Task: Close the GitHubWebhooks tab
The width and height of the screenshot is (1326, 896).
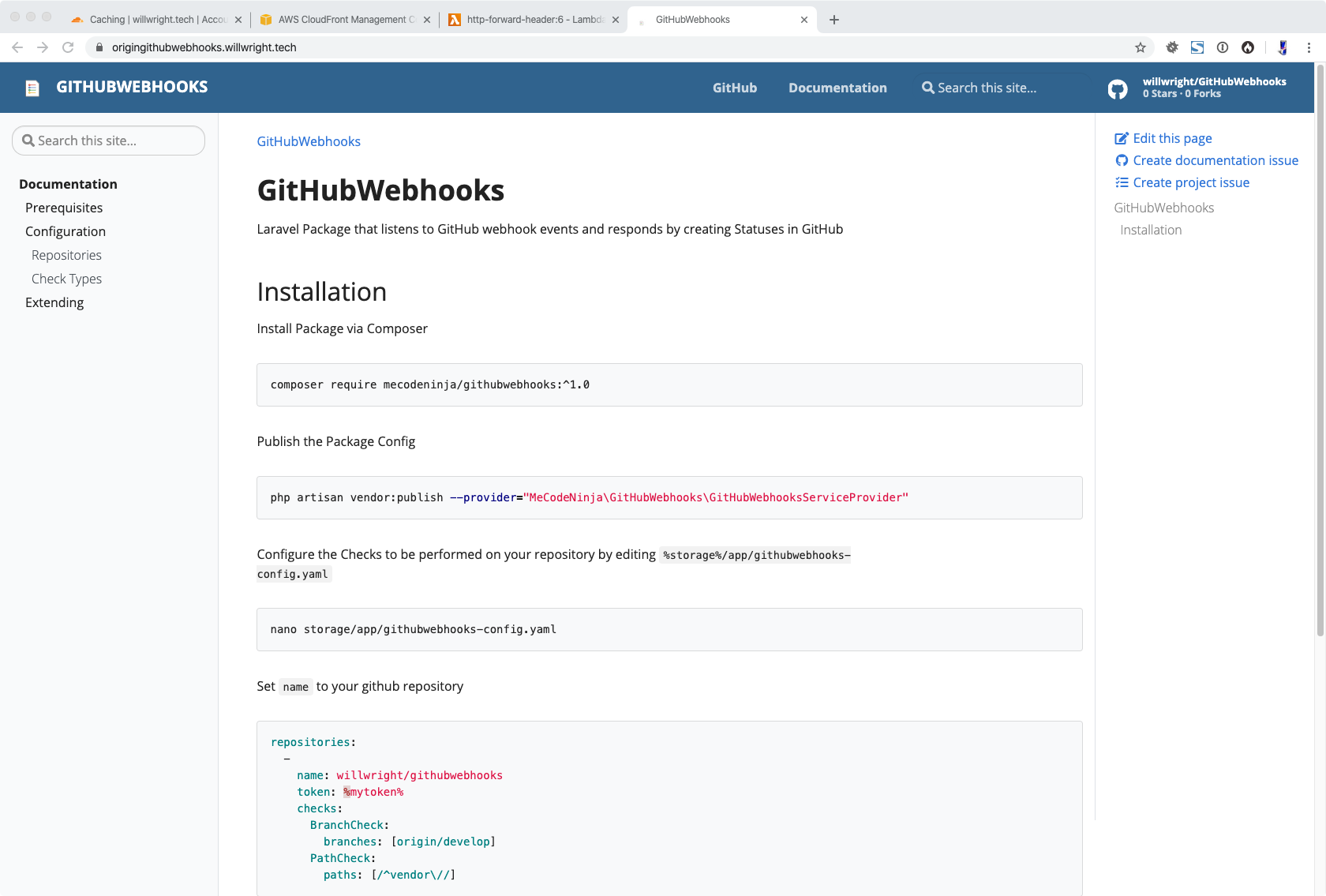Action: pyautogui.click(x=804, y=20)
